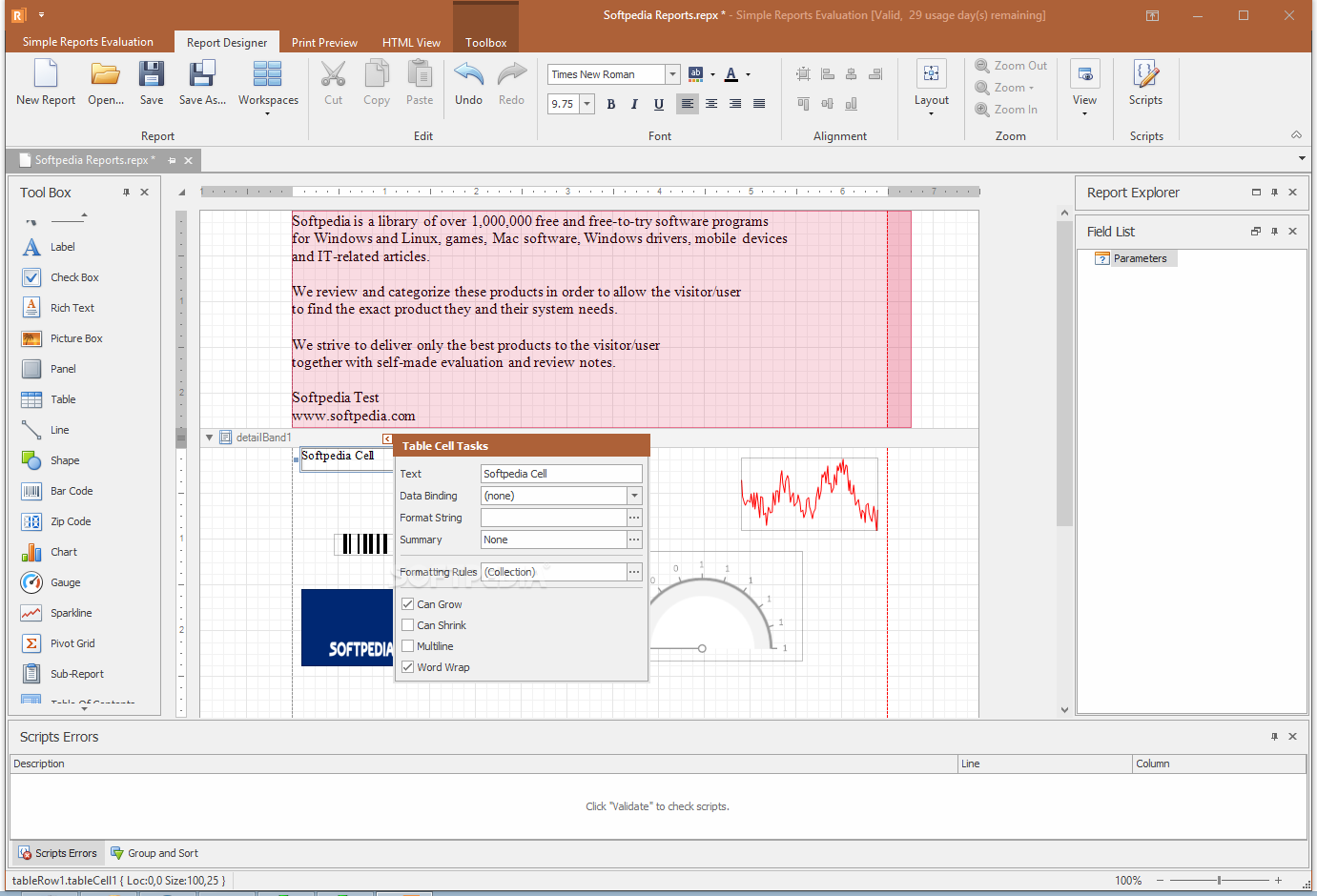The image size is (1317, 896).
Task: Toggle Bold font formatting
Action: (611, 104)
